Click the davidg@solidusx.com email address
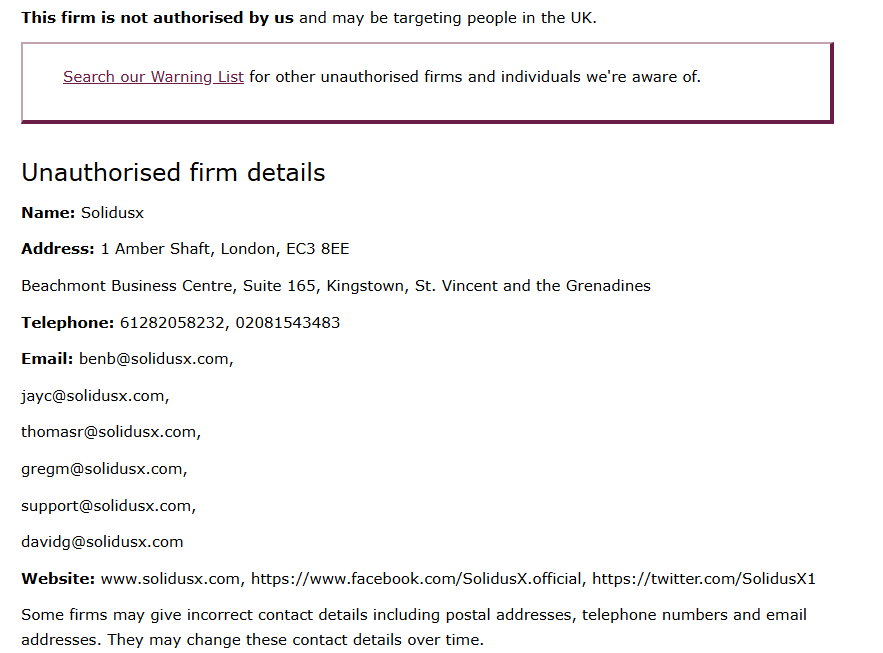Viewport: 883px width, 653px height. point(102,542)
